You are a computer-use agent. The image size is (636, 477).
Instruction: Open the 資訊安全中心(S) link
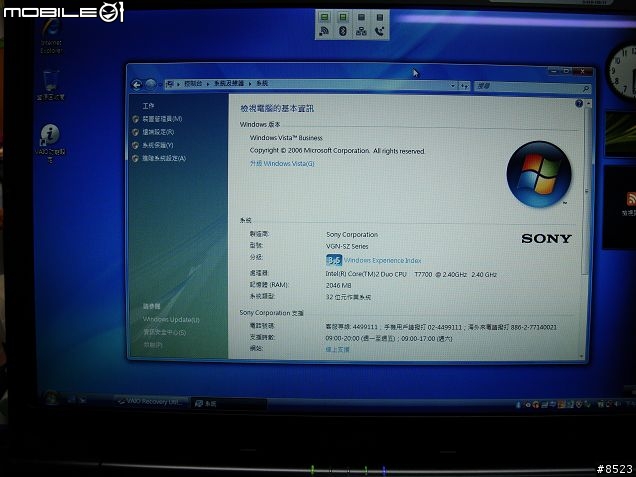pyautogui.click(x=164, y=332)
